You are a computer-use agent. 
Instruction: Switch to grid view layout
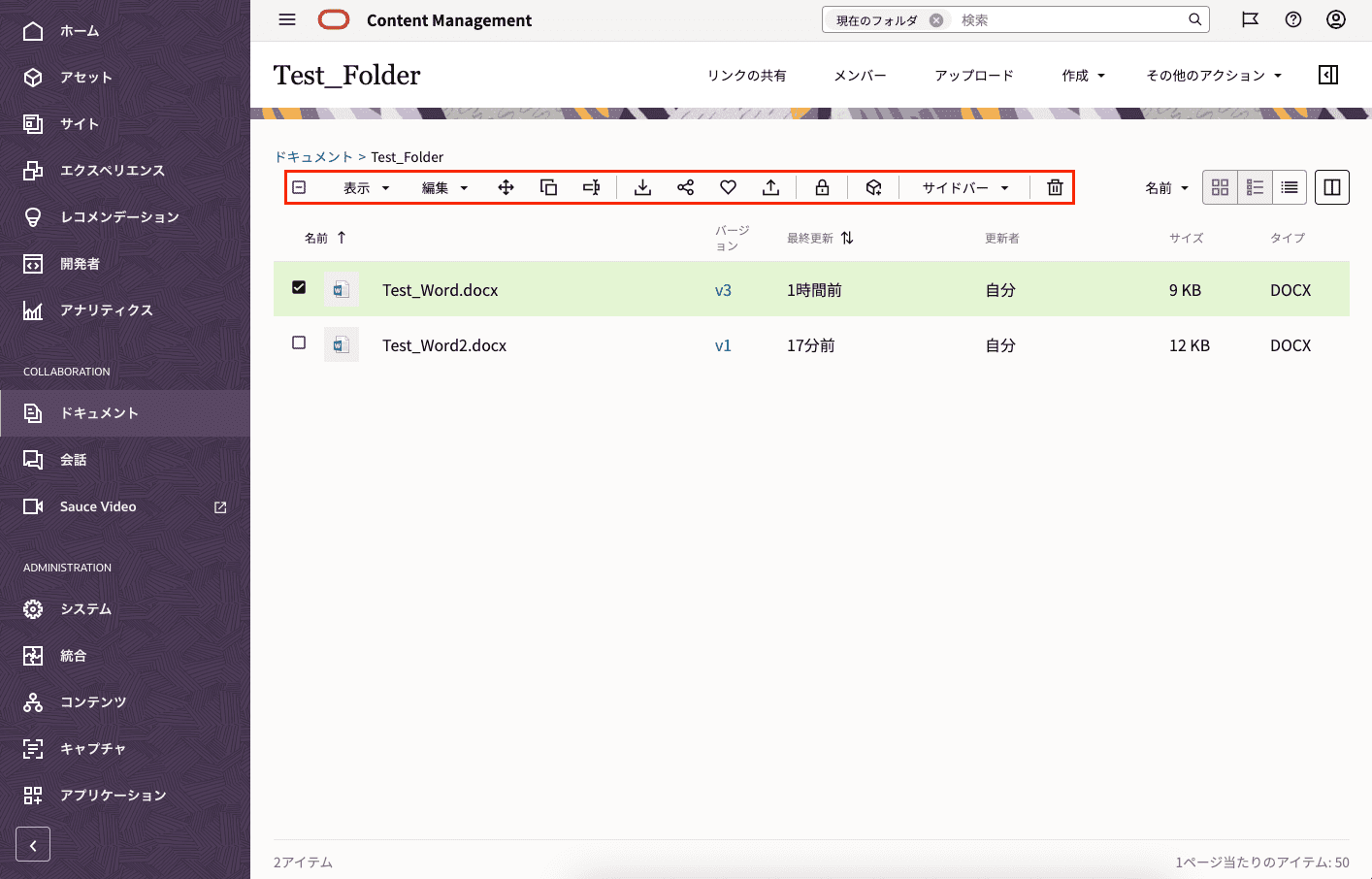pyautogui.click(x=1220, y=187)
